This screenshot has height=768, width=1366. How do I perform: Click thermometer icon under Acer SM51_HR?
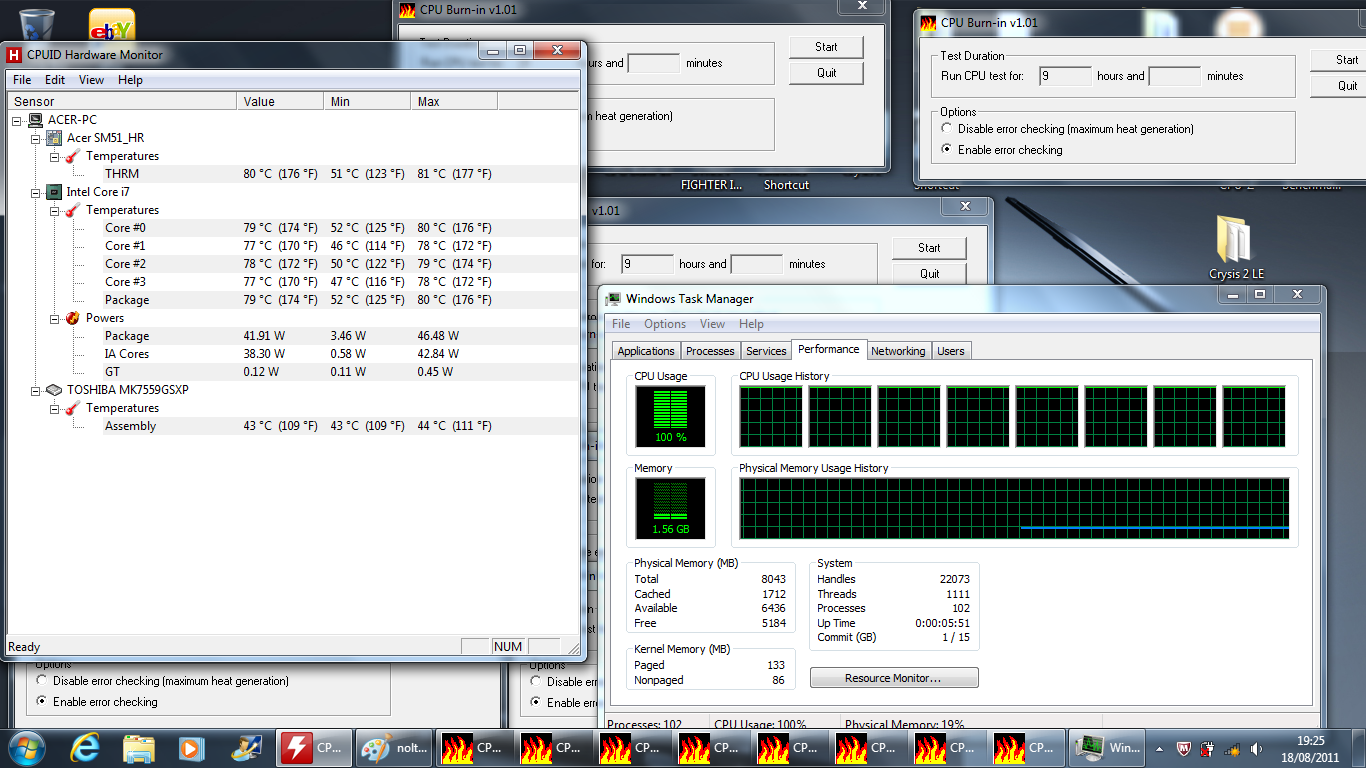coord(72,156)
